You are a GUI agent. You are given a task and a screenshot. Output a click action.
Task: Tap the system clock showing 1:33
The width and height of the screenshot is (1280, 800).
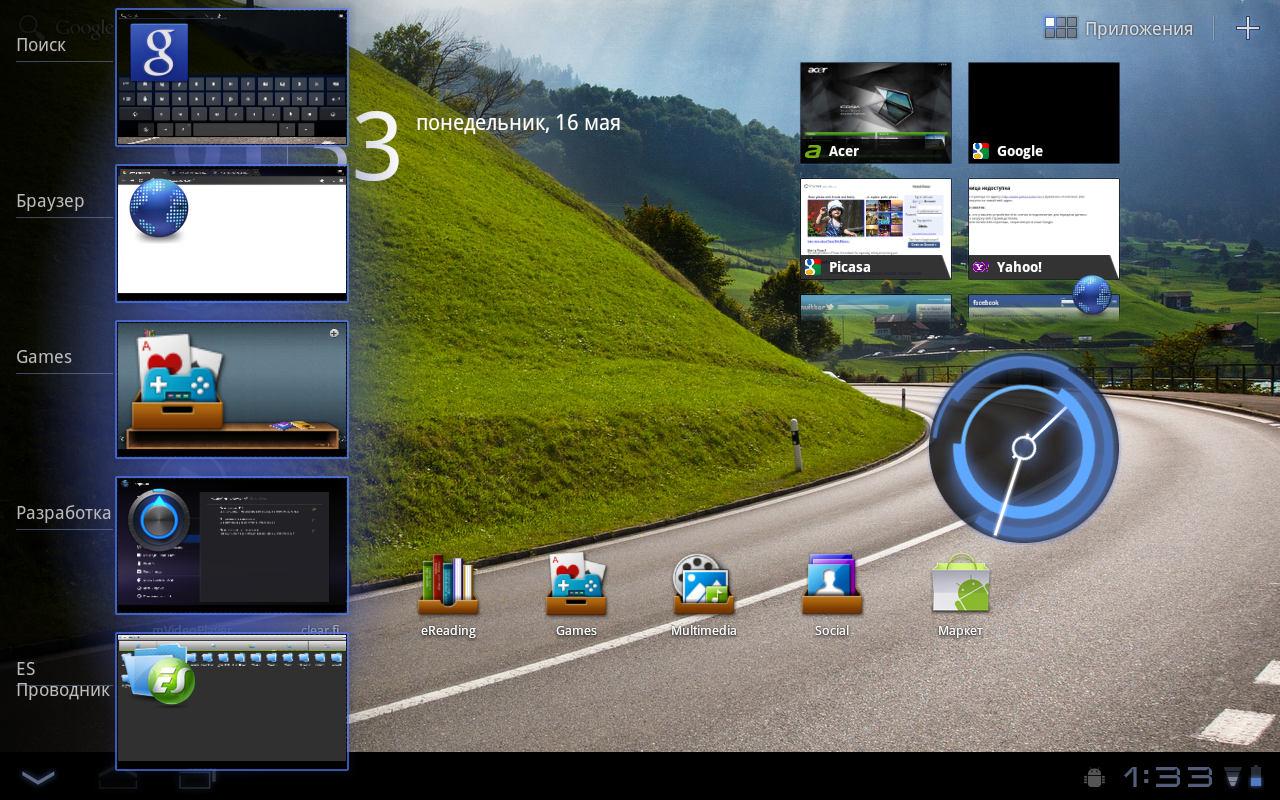point(1168,777)
